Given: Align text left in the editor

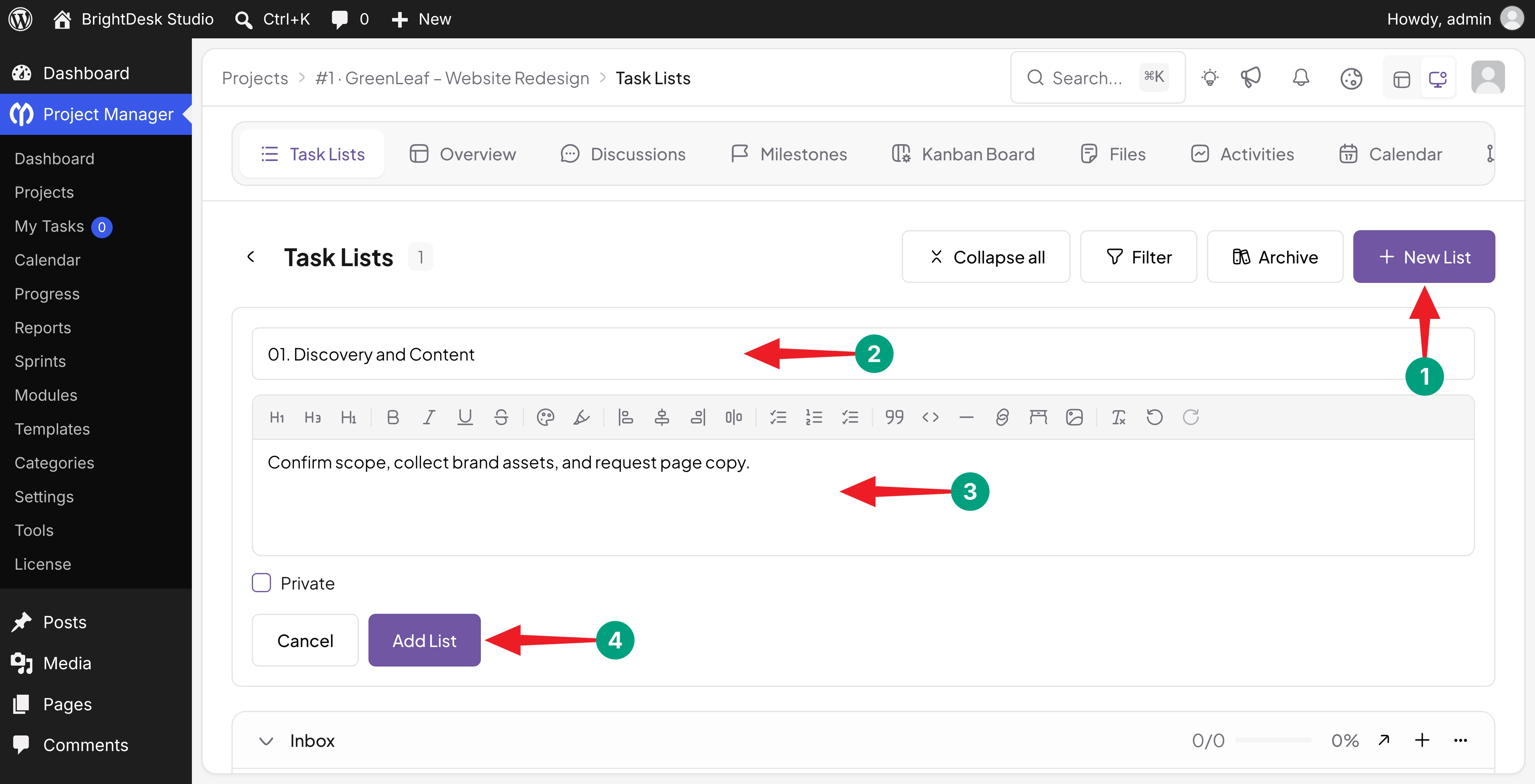Looking at the screenshot, I should coord(625,417).
